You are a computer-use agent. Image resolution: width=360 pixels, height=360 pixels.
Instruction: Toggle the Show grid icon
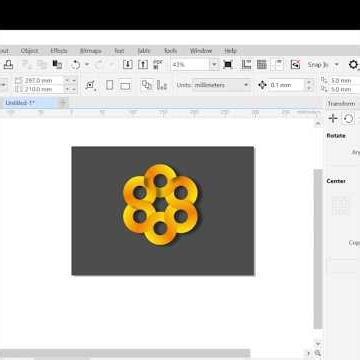click(x=262, y=65)
